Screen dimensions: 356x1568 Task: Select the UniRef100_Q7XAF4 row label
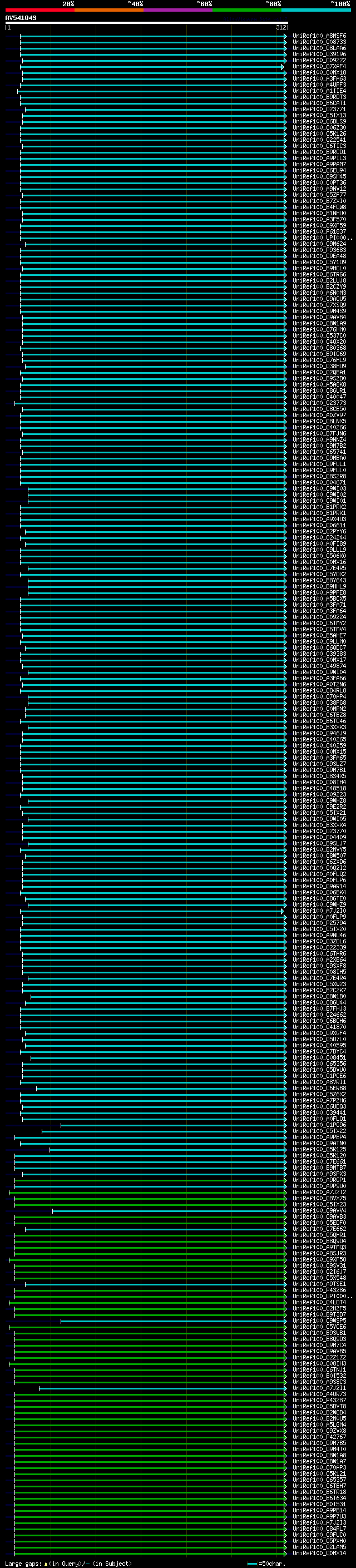point(319,66)
